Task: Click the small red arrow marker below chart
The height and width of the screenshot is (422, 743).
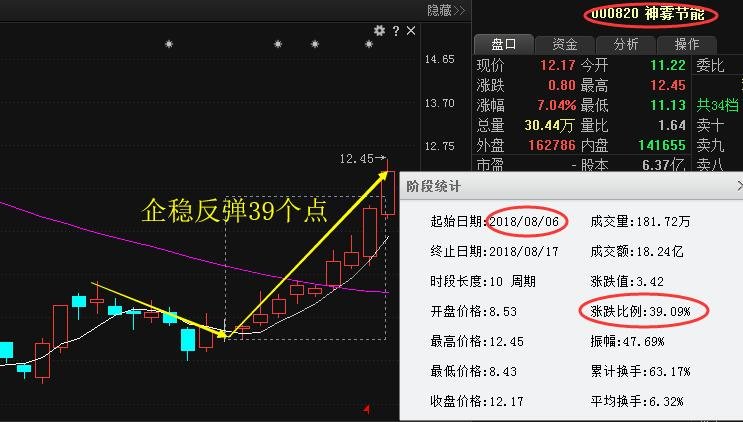Action: [367, 408]
